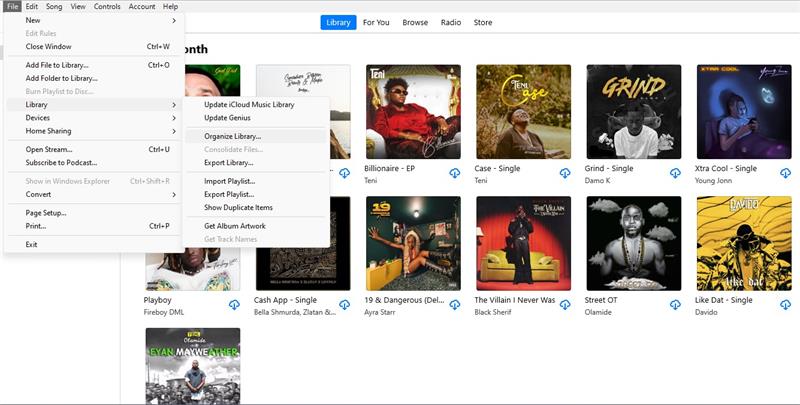Screen dimensions: 800x405
Task: Open Xtra Cool album artwork
Action: pyautogui.click(x=744, y=112)
